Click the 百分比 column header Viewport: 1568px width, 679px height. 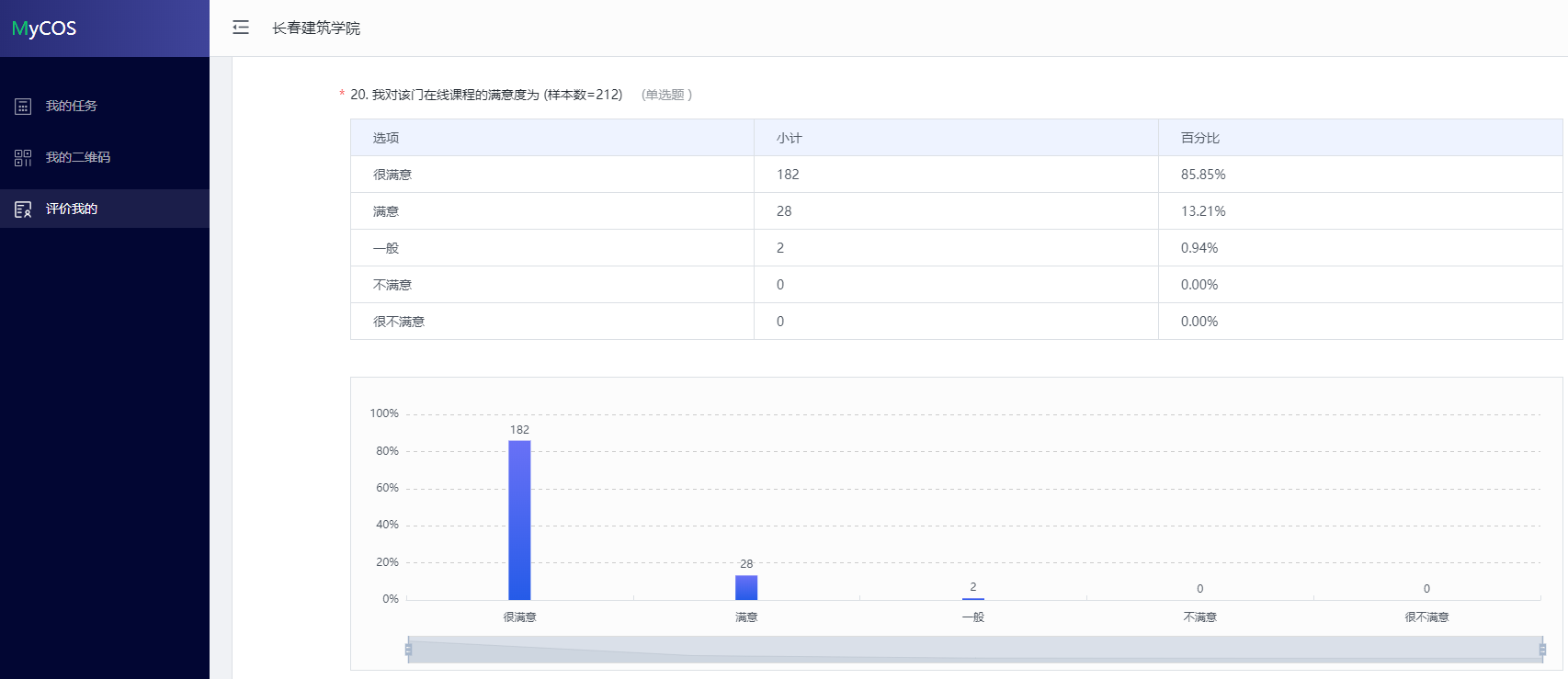(x=1200, y=138)
